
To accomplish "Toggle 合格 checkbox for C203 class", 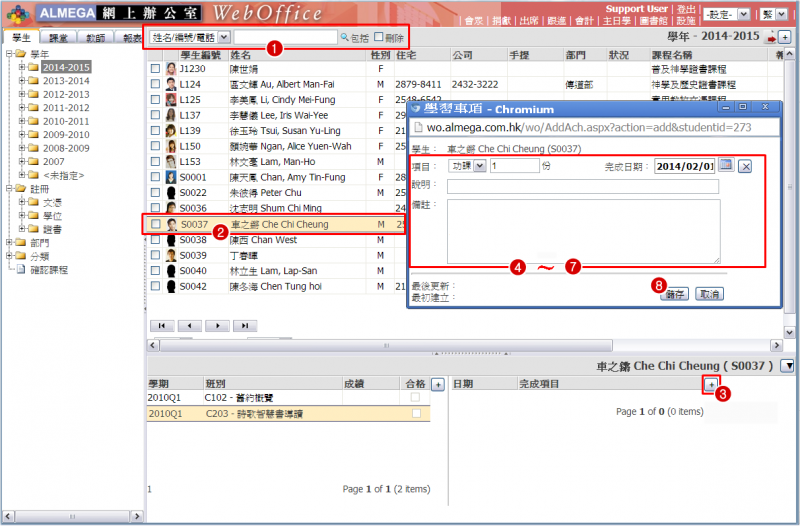I will pyautogui.click(x=416, y=413).
